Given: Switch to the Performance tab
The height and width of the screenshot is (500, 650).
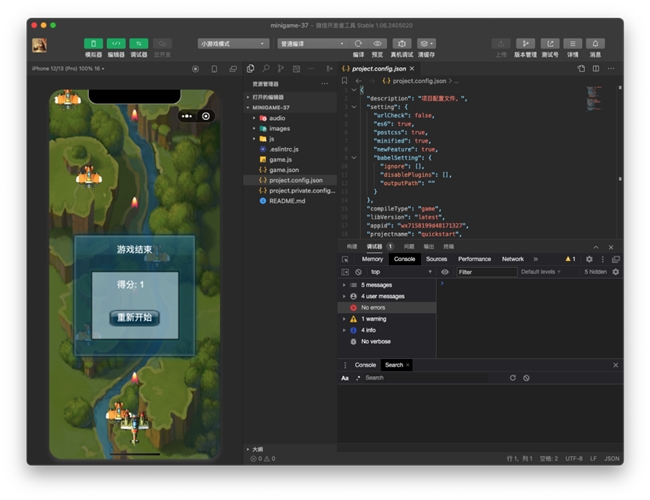Looking at the screenshot, I should click(474, 259).
